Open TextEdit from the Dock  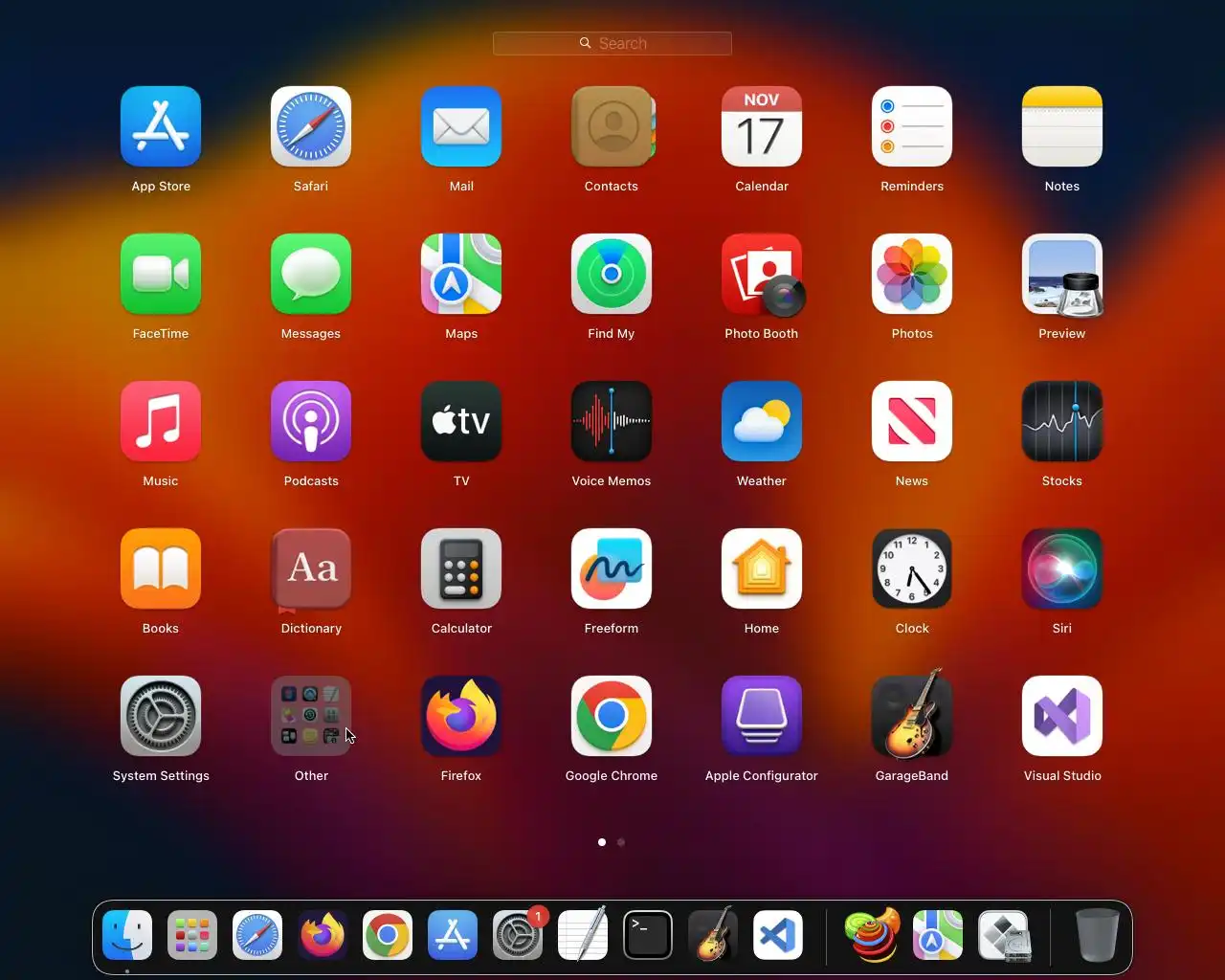[583, 933]
